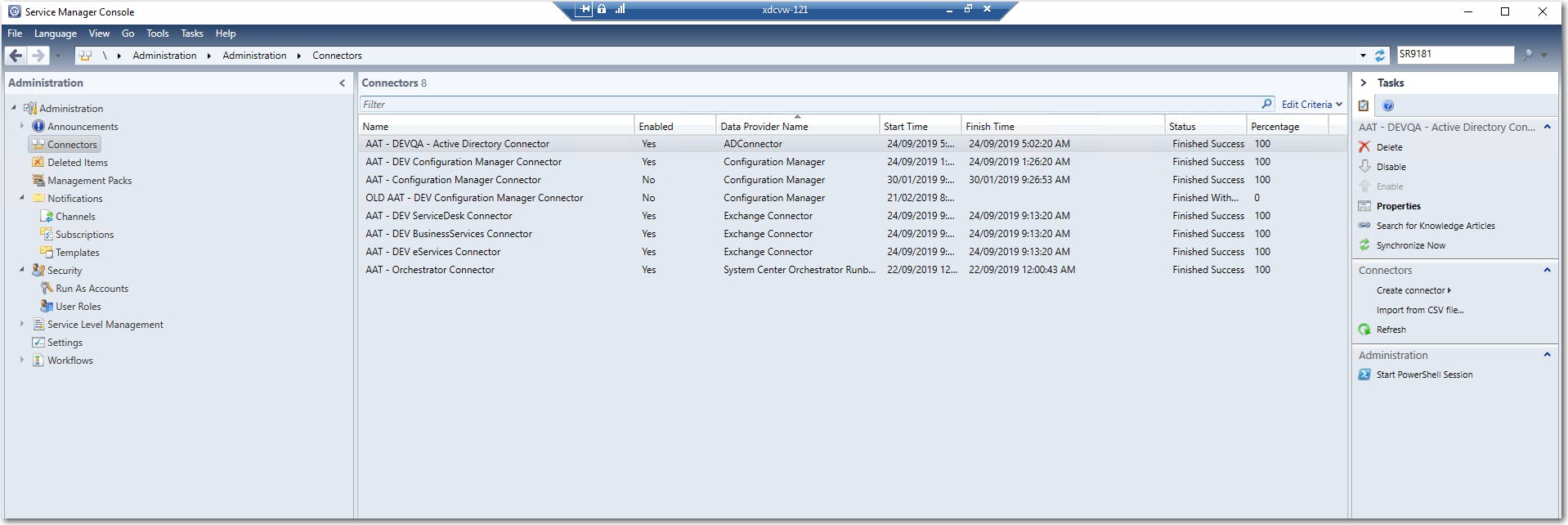Select AAT - Orchestrator Connector row
The image size is (1568, 525).
[853, 270]
